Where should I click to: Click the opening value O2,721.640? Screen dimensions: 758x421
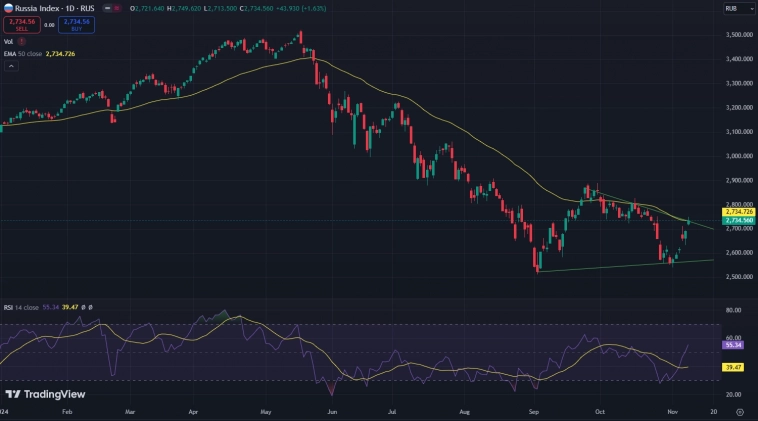(147, 8)
